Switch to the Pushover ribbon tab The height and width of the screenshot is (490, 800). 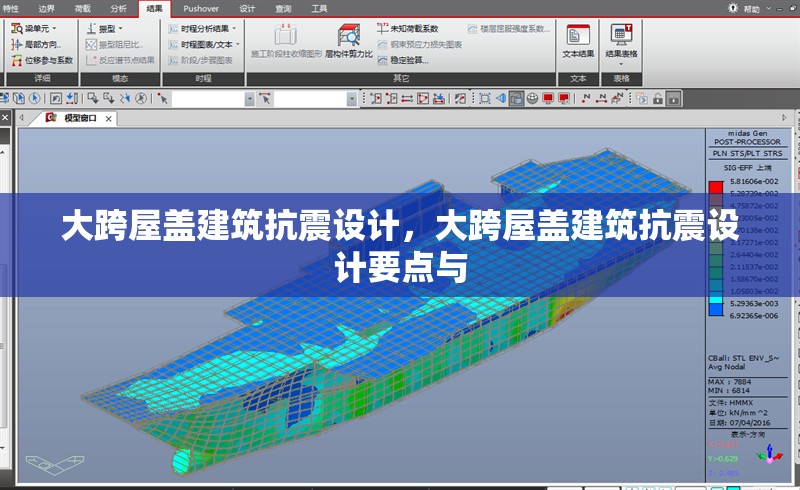[x=201, y=9]
